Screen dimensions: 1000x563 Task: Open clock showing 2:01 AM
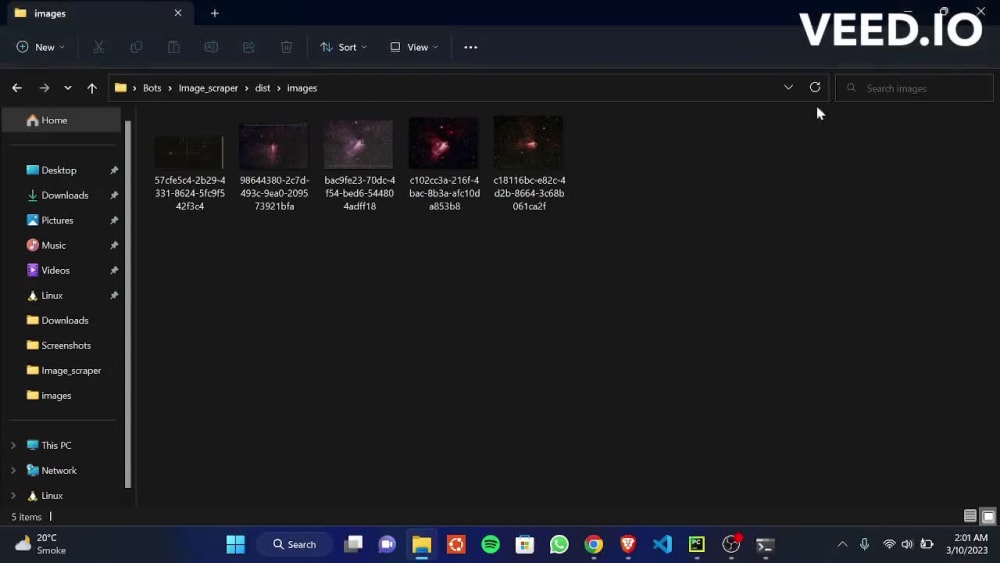coord(967,544)
